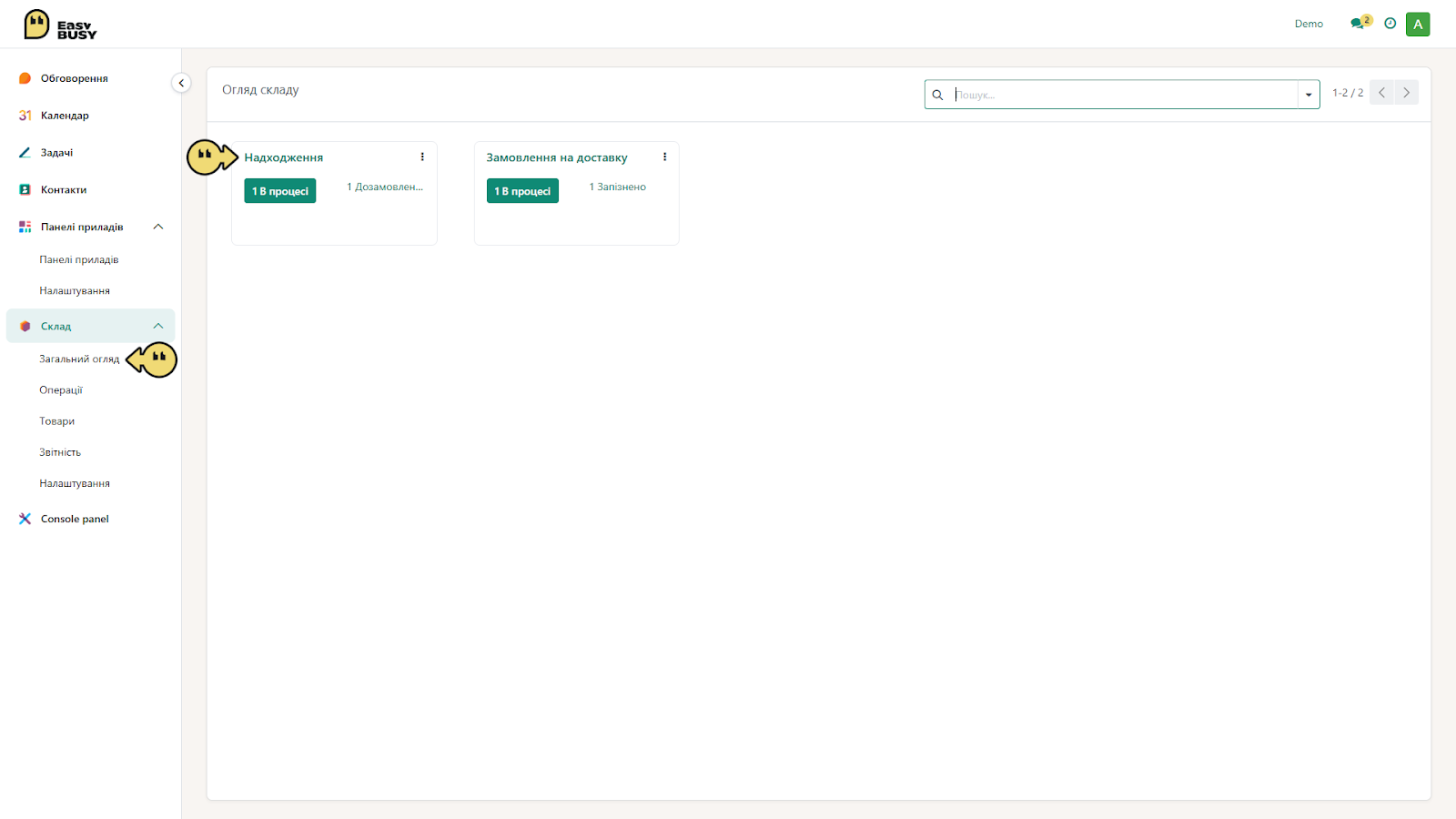Viewport: 1456px width, 819px height.
Task: Open Задачі menu item
Action: coord(56,153)
